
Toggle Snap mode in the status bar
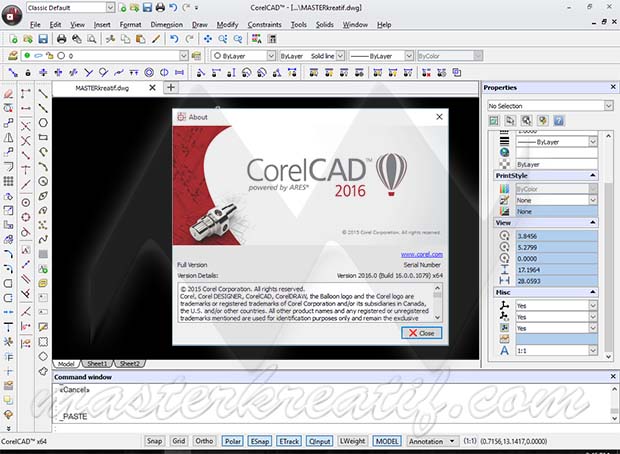(x=154, y=440)
